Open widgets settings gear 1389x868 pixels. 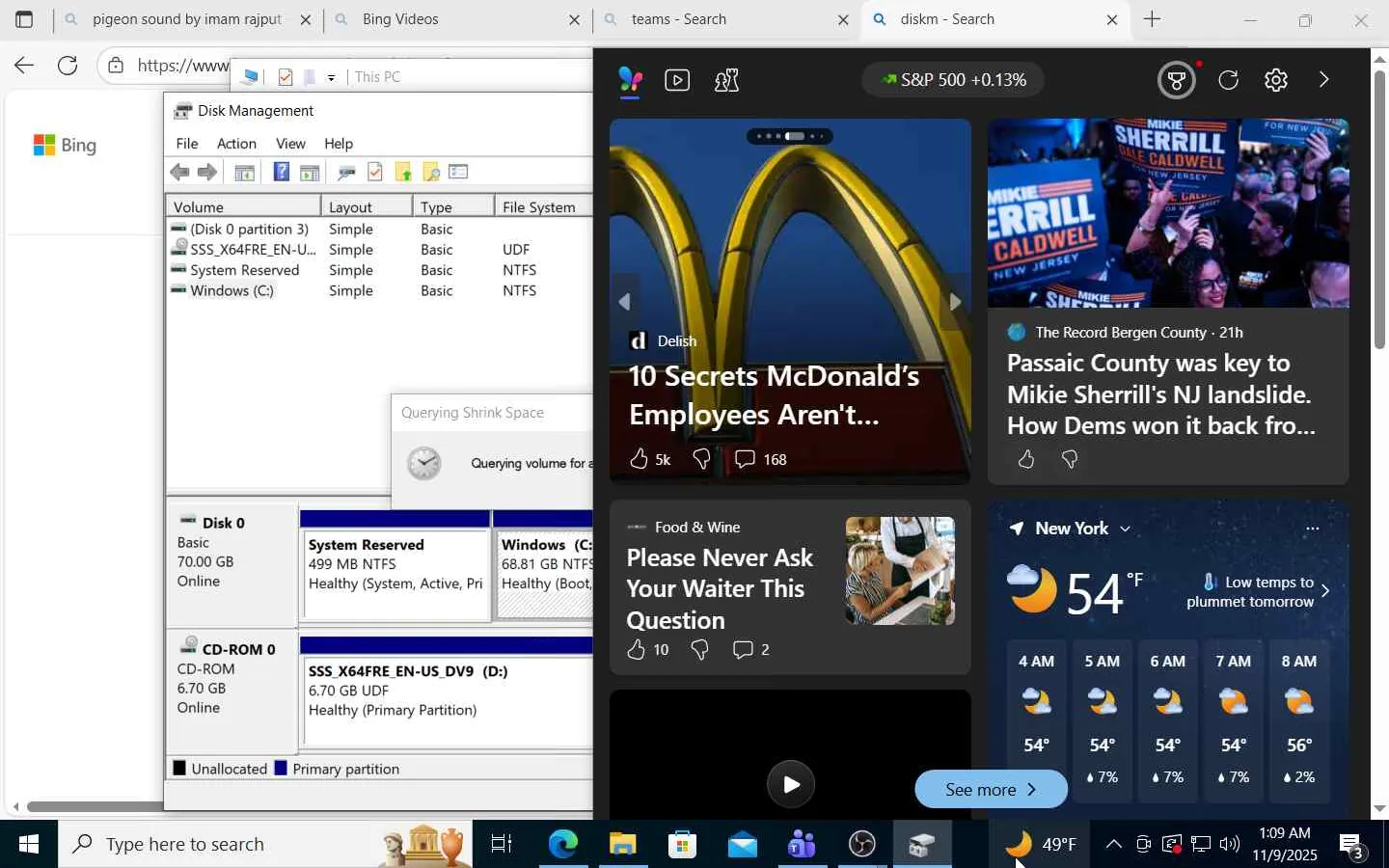(x=1276, y=80)
